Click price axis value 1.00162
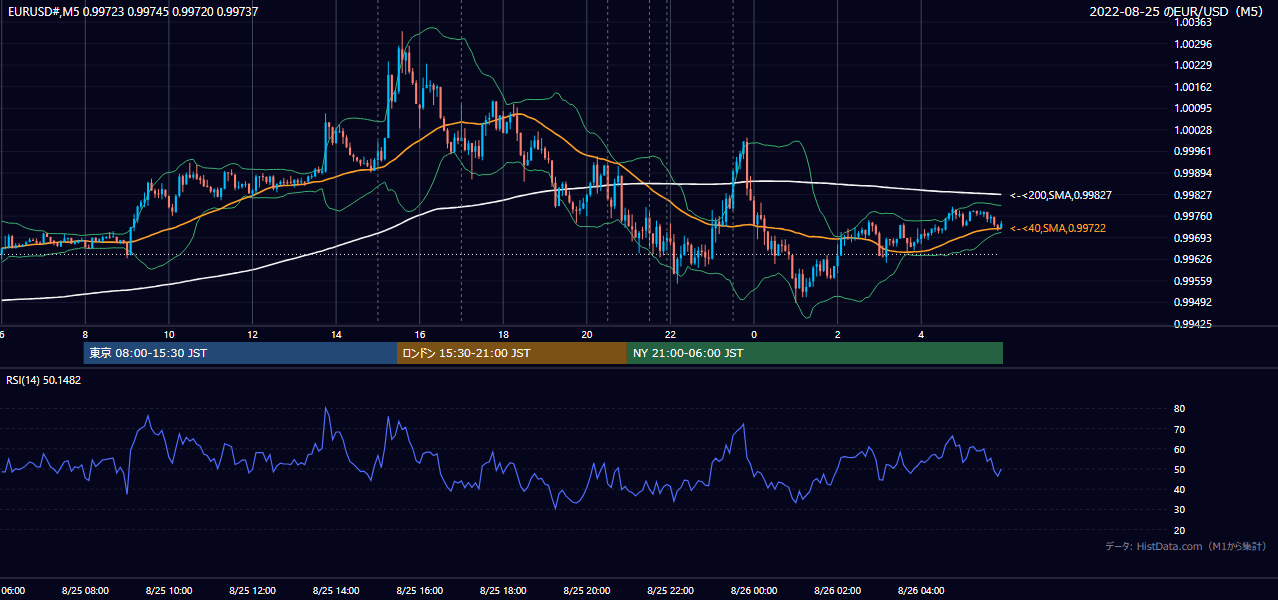1278x600 pixels. coord(1194,87)
